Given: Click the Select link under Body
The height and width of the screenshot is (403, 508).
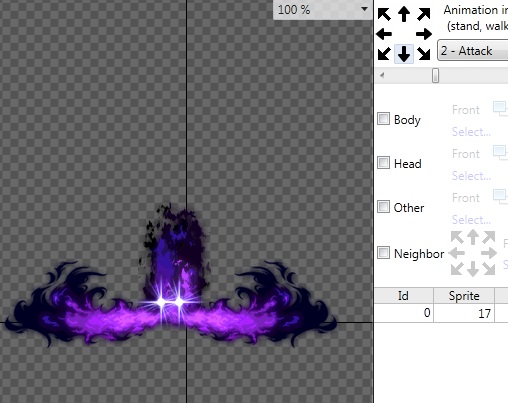Looking at the screenshot, I should [471, 132].
